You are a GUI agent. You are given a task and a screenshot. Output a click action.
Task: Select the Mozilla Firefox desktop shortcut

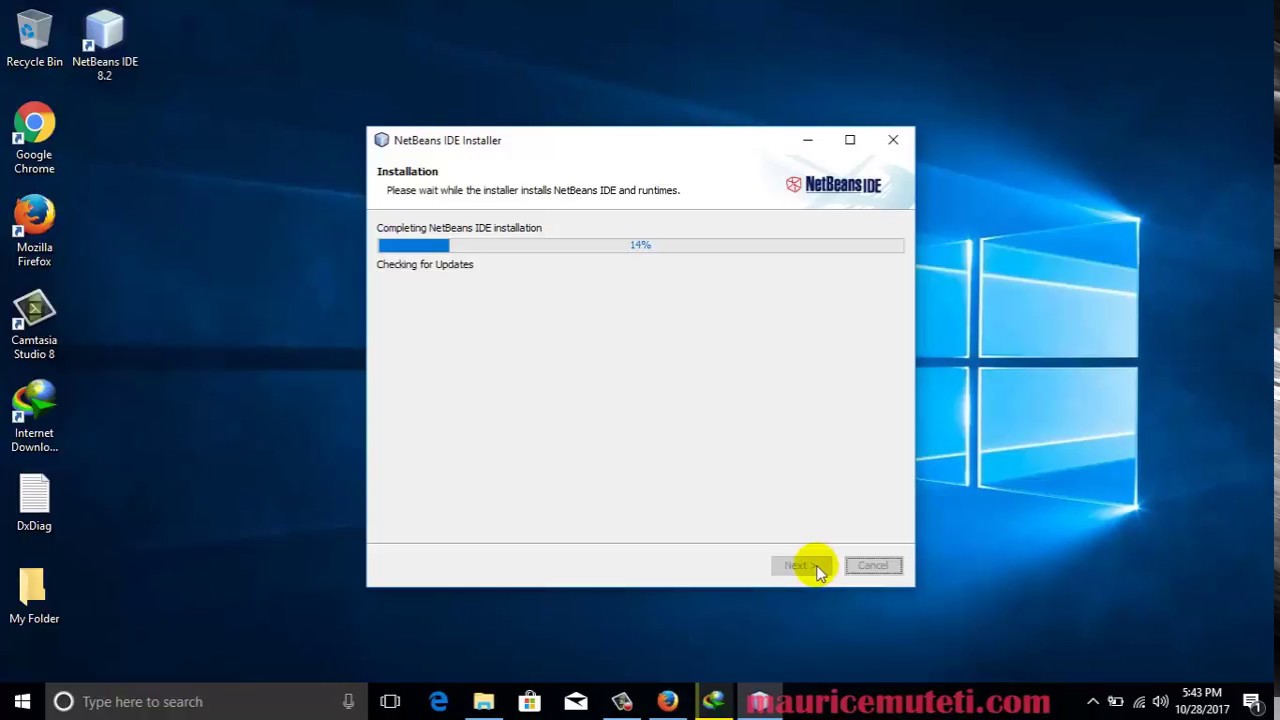click(34, 231)
